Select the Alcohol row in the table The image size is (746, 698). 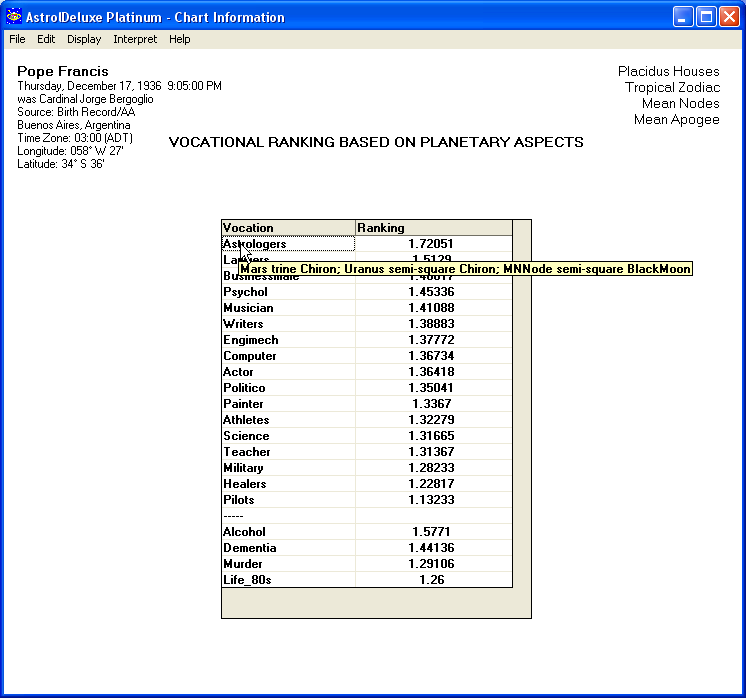coord(287,532)
